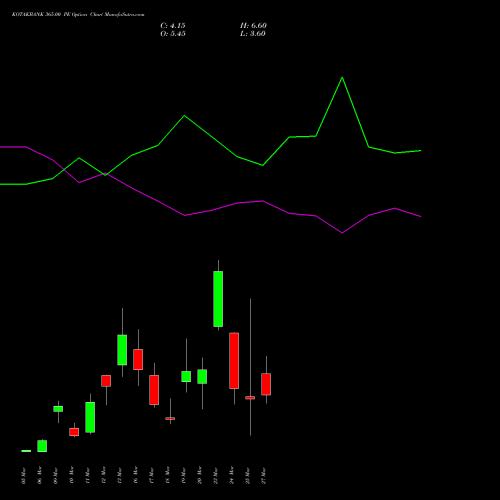Click the 25 Mar date label
Image resolution: width=500 pixels, height=500 pixels.
pos(247,476)
